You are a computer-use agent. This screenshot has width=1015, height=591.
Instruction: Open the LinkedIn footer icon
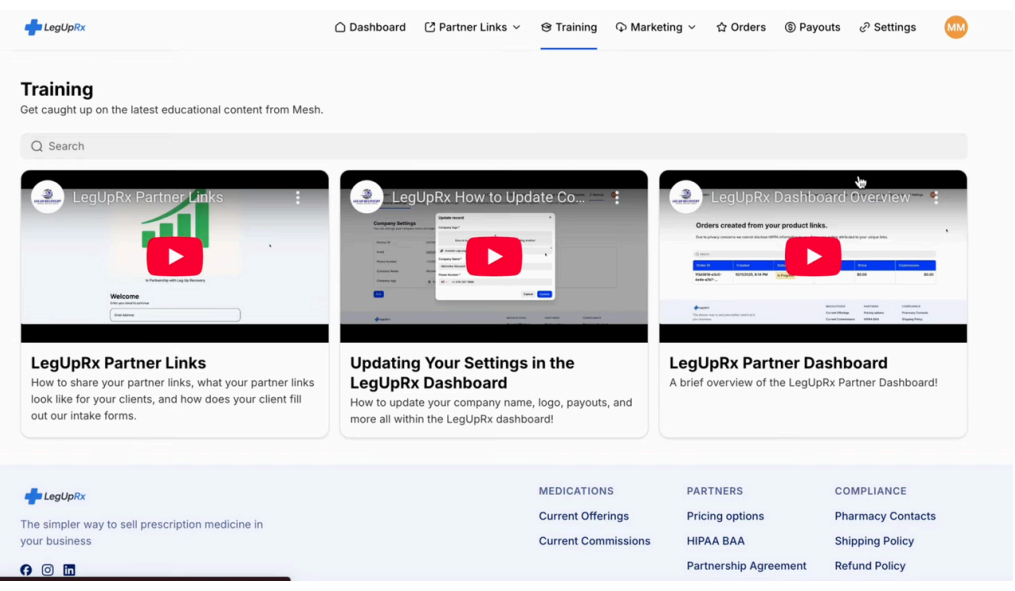point(69,570)
